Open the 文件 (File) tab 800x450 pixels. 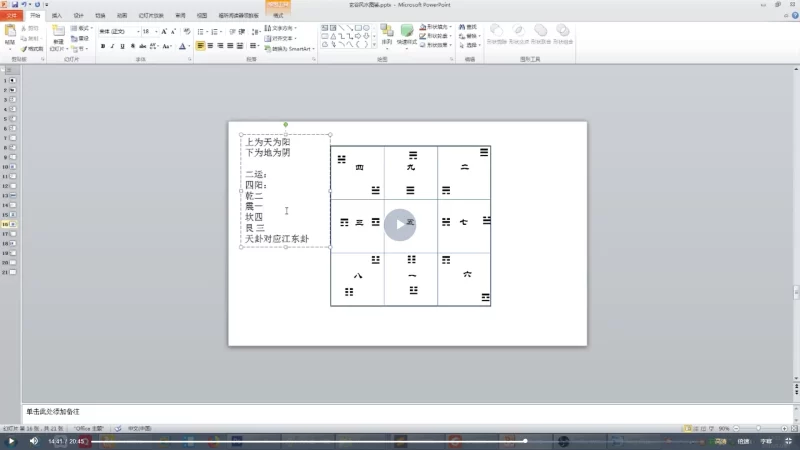[x=12, y=16]
